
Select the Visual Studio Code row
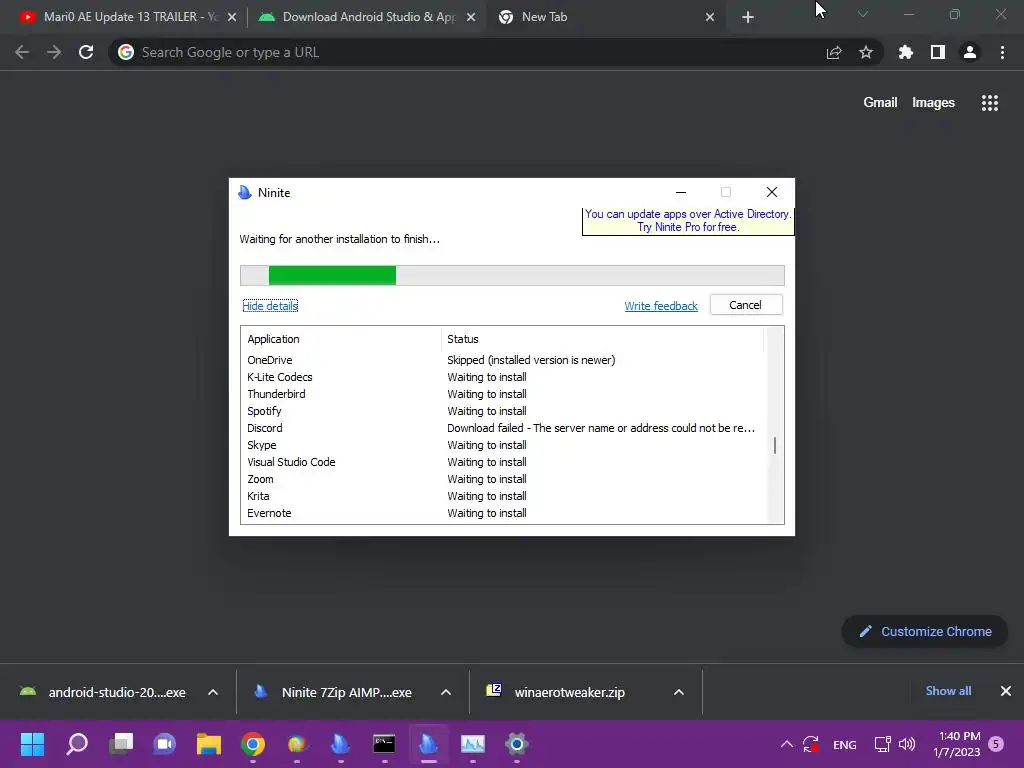pos(503,462)
